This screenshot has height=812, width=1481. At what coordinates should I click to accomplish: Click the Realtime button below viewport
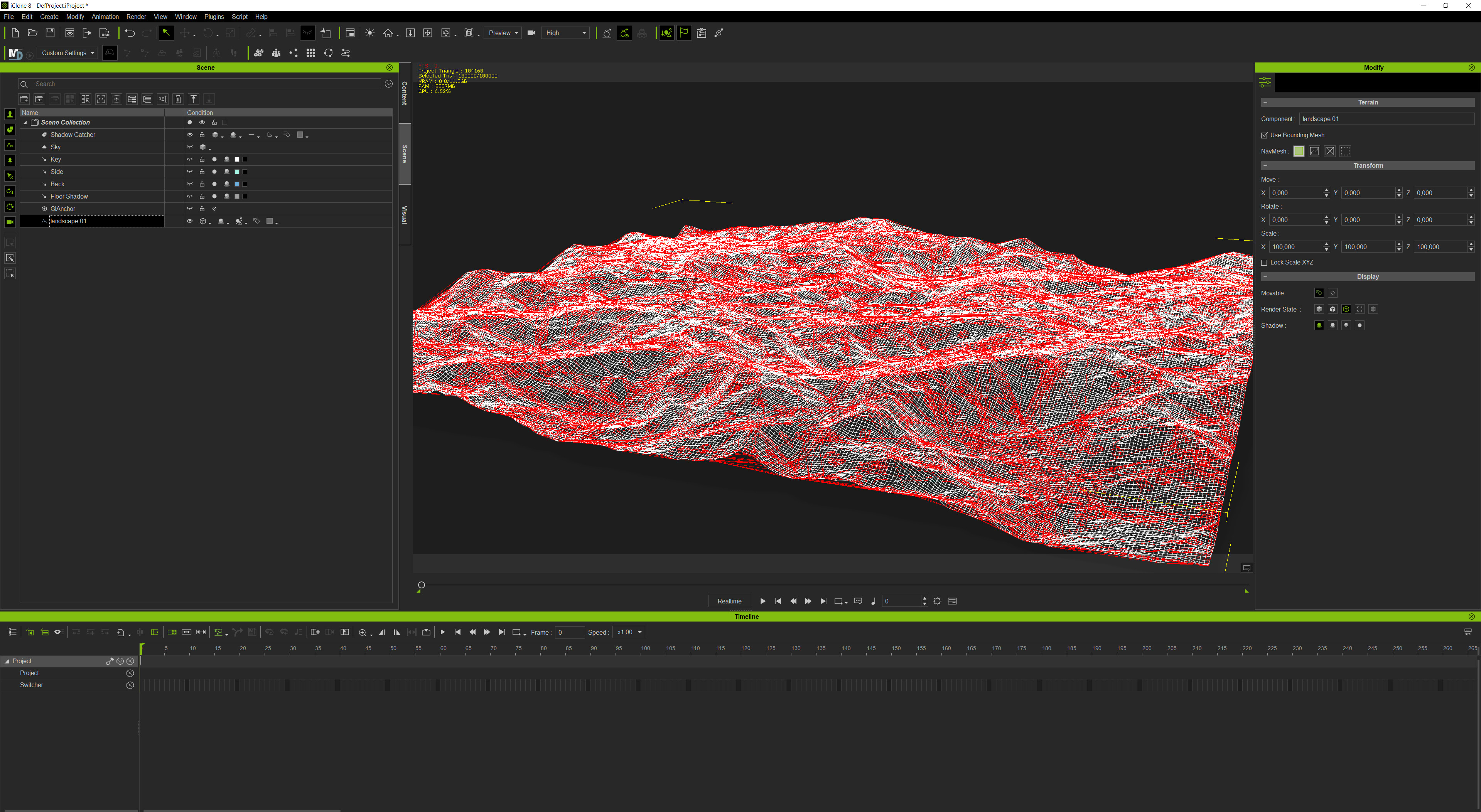(x=730, y=601)
